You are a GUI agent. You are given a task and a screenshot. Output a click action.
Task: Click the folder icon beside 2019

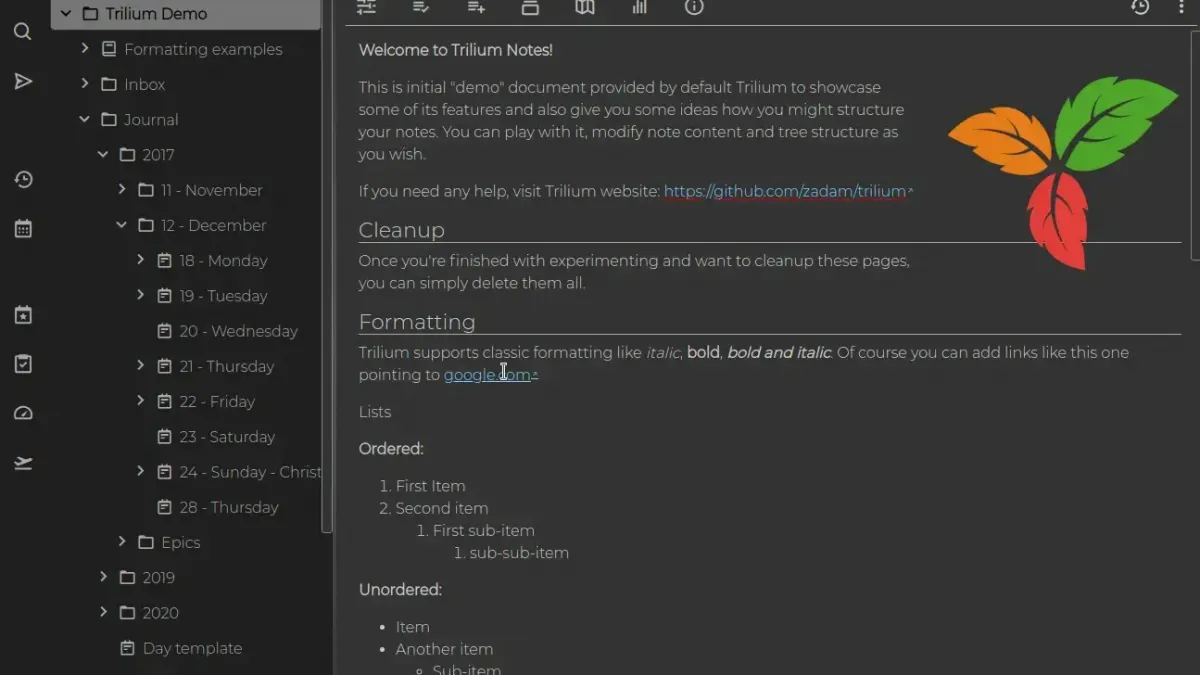point(127,577)
